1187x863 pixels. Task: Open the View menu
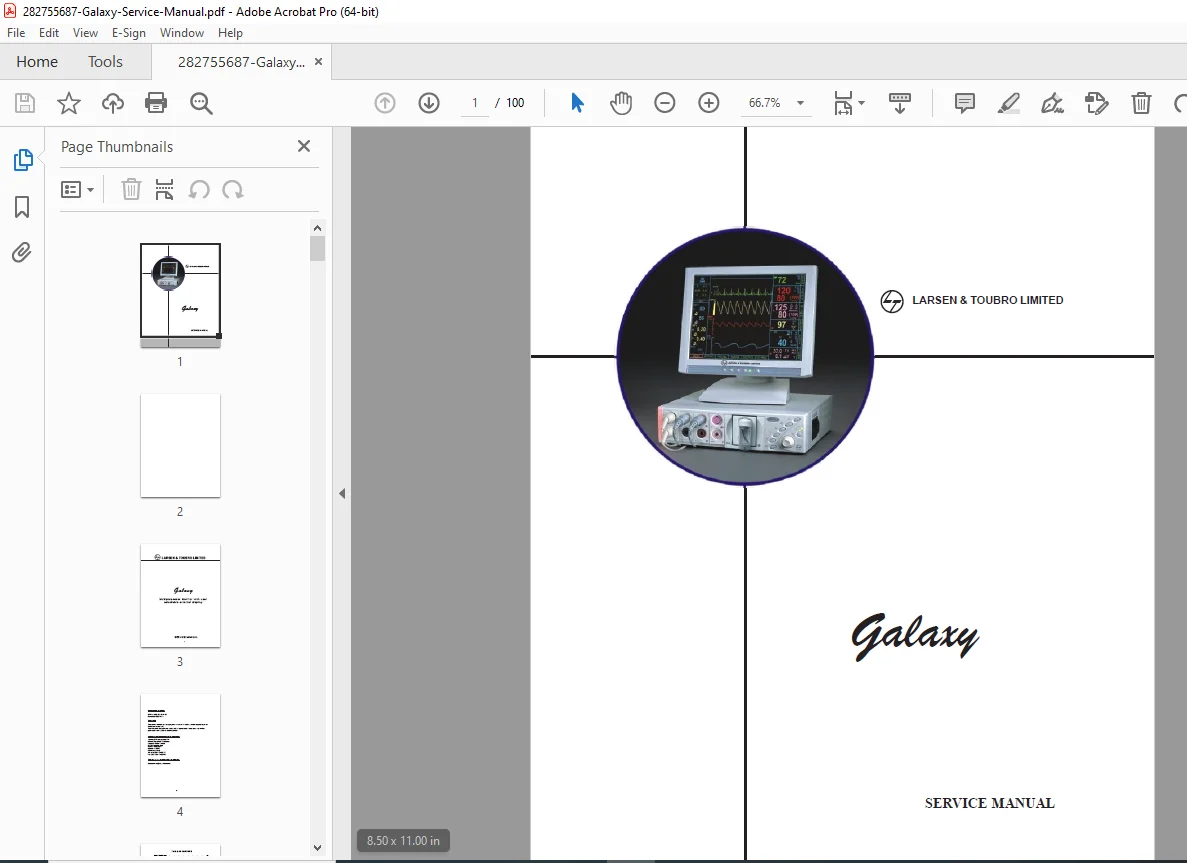pos(86,33)
